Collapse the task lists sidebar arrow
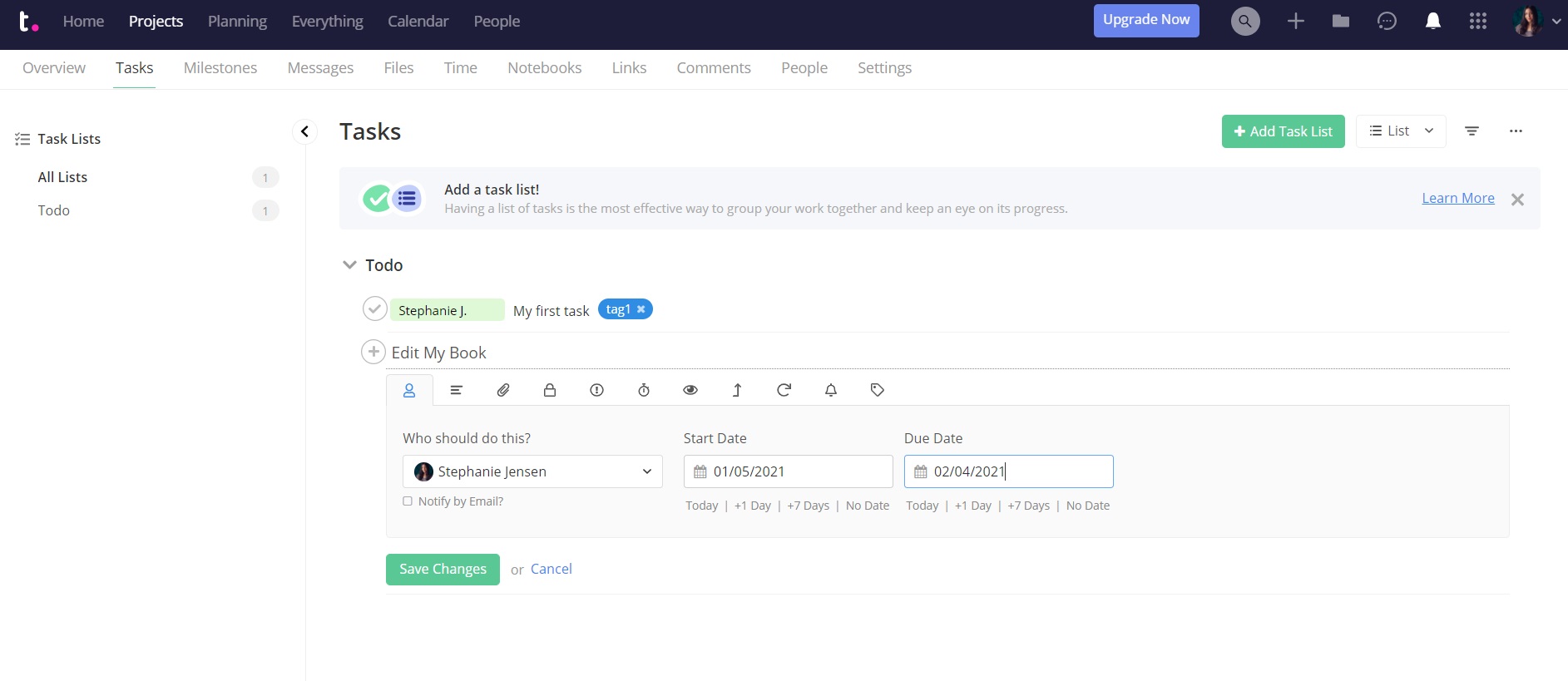Screen dimensions: 1568x681 click(305, 131)
